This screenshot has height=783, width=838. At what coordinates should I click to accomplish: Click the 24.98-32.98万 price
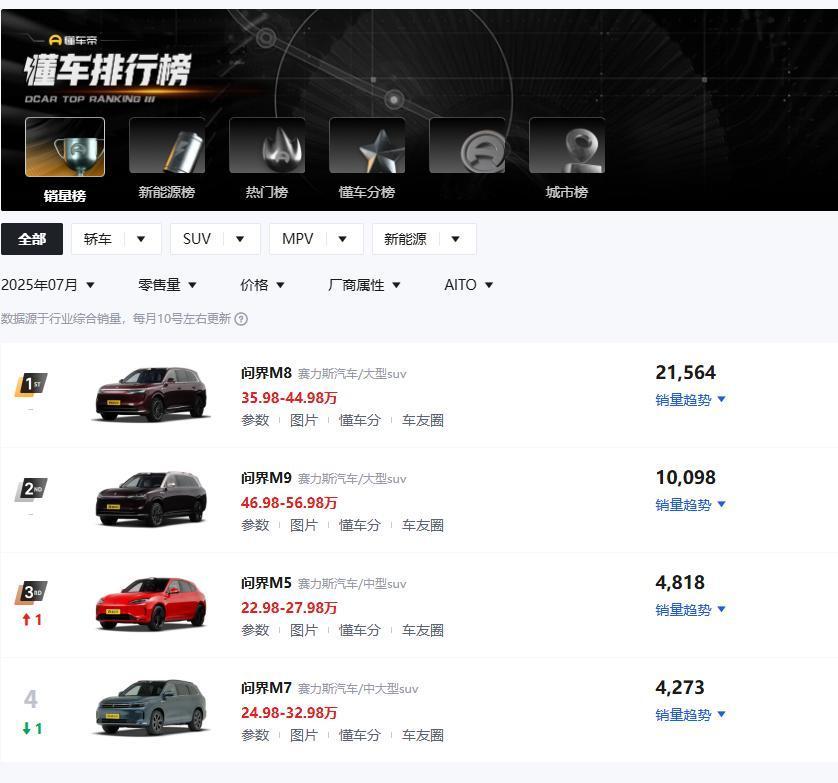click(289, 712)
